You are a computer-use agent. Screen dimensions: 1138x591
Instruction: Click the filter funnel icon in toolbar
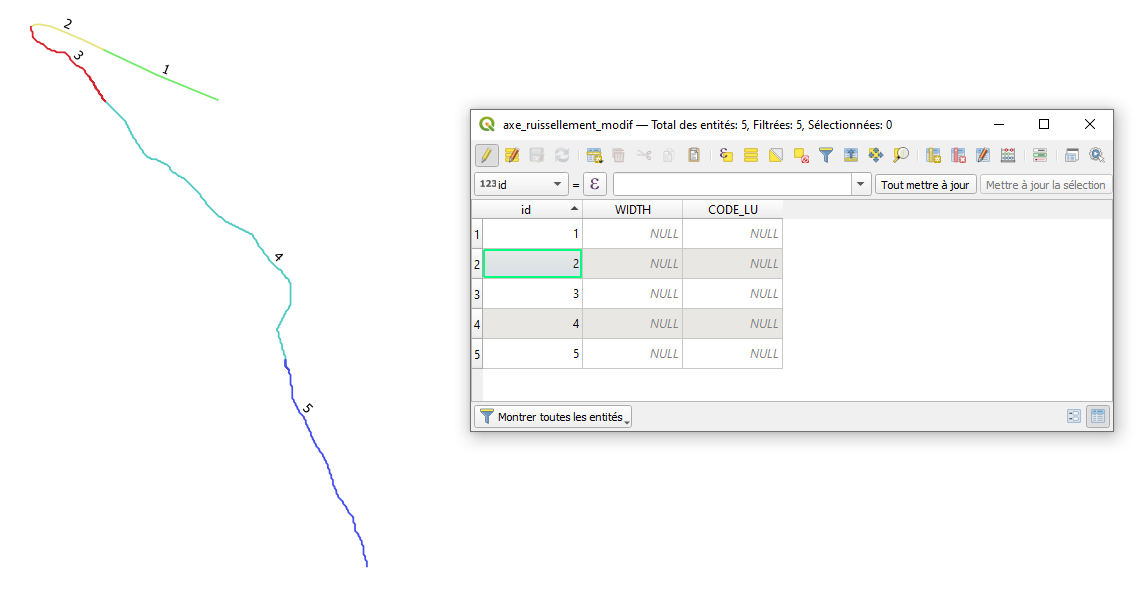(826, 155)
